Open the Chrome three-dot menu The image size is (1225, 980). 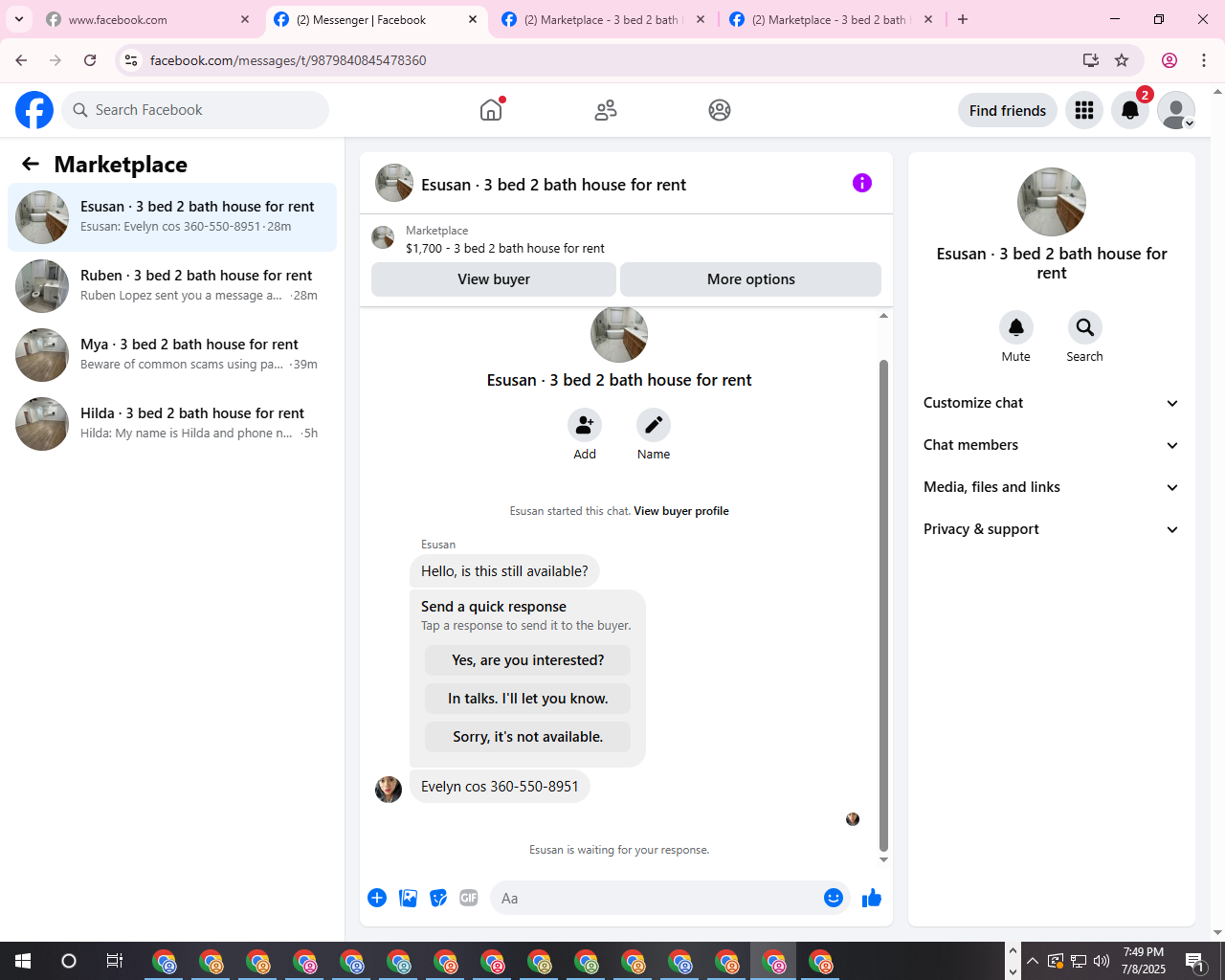[1204, 60]
